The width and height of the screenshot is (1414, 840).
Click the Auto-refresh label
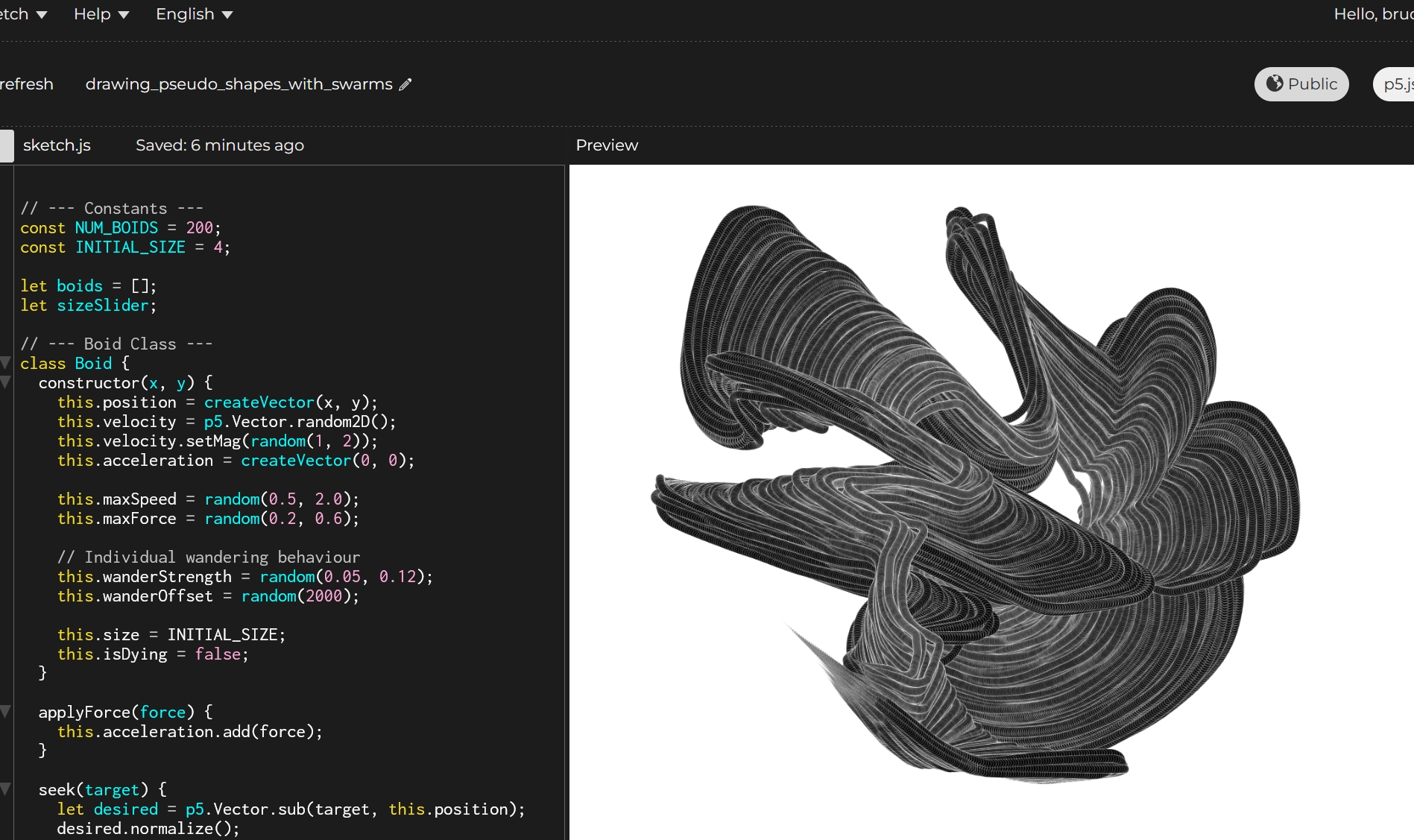26,84
